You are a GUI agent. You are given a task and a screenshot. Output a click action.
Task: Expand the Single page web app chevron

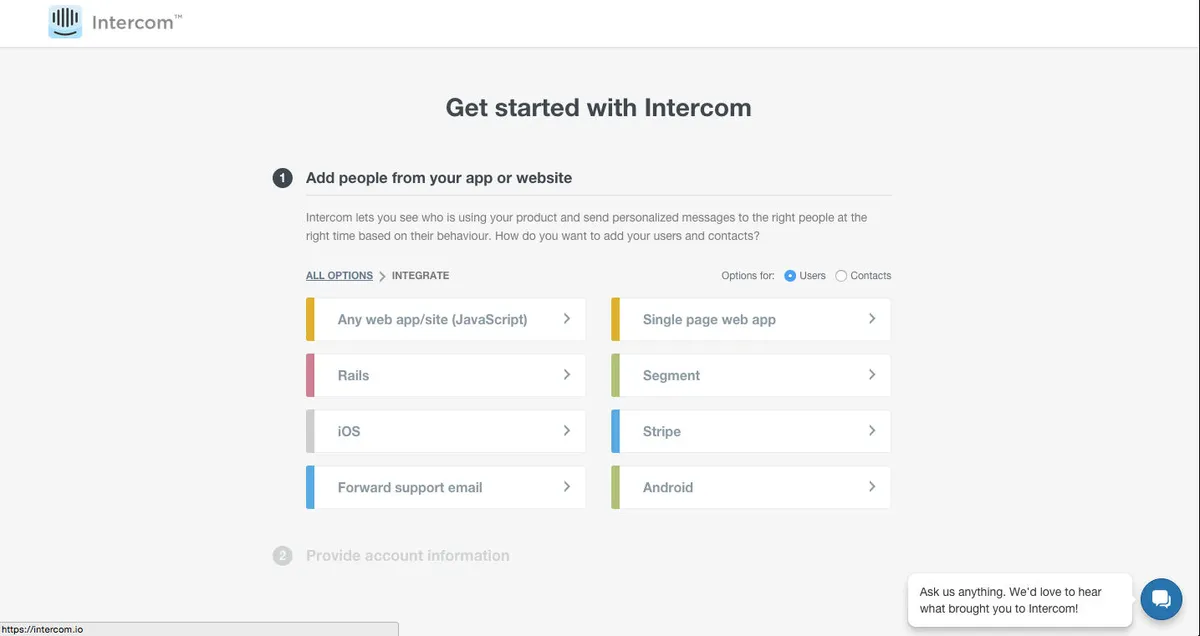coord(872,319)
